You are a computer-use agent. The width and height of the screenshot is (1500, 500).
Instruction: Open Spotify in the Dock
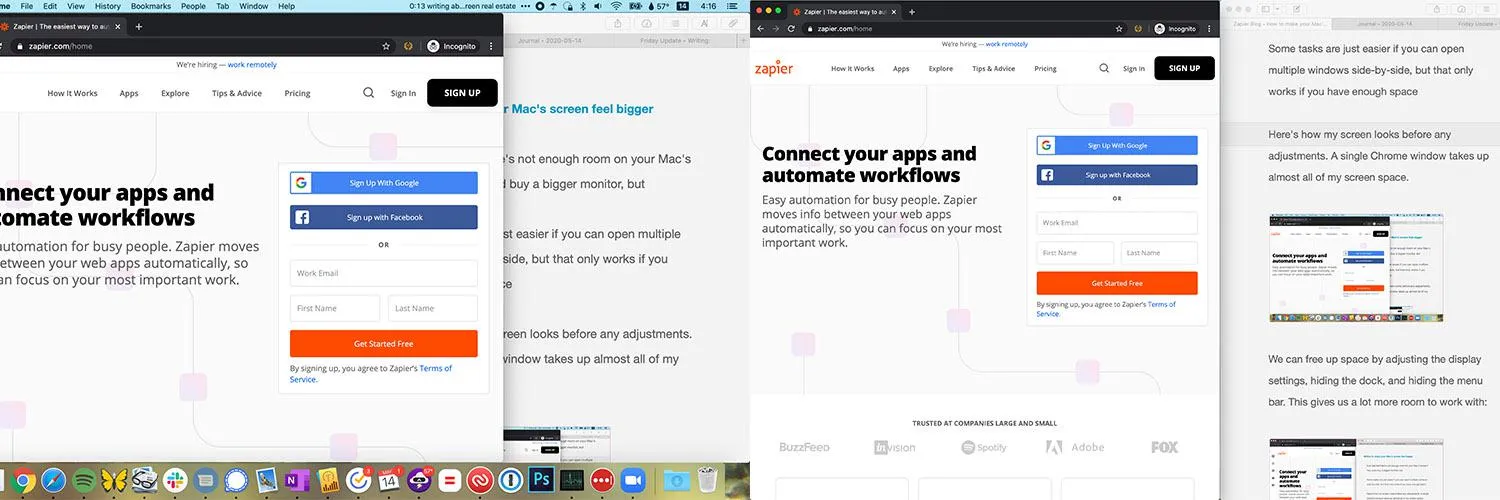coord(84,481)
